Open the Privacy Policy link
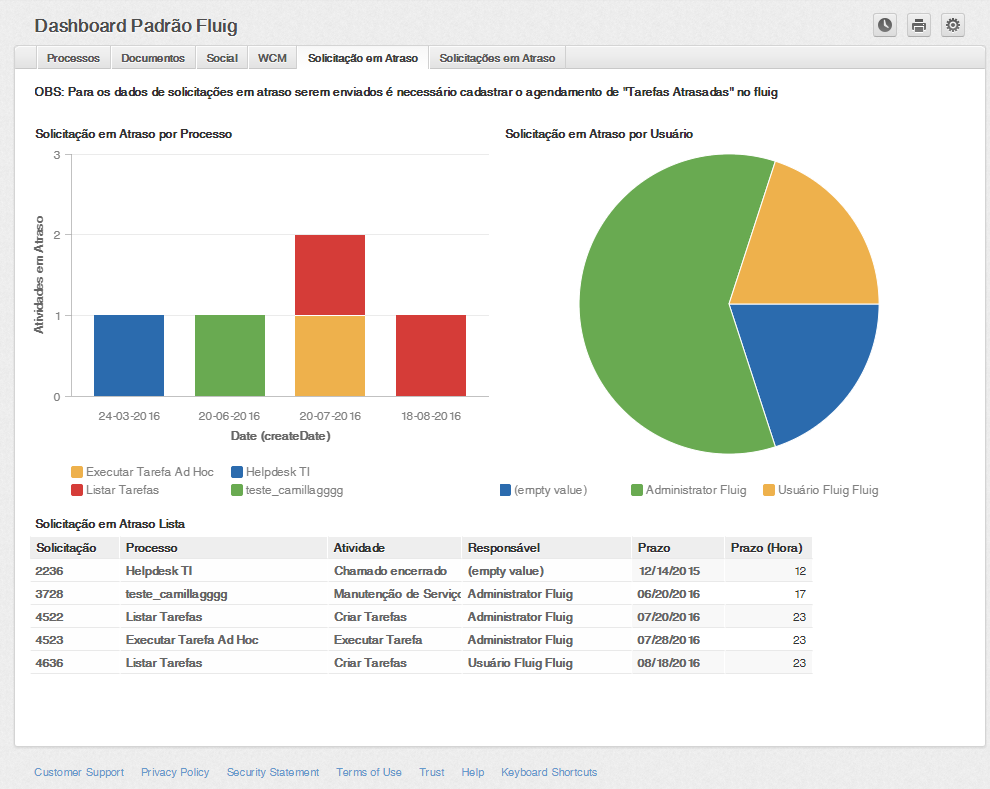 coord(175,772)
